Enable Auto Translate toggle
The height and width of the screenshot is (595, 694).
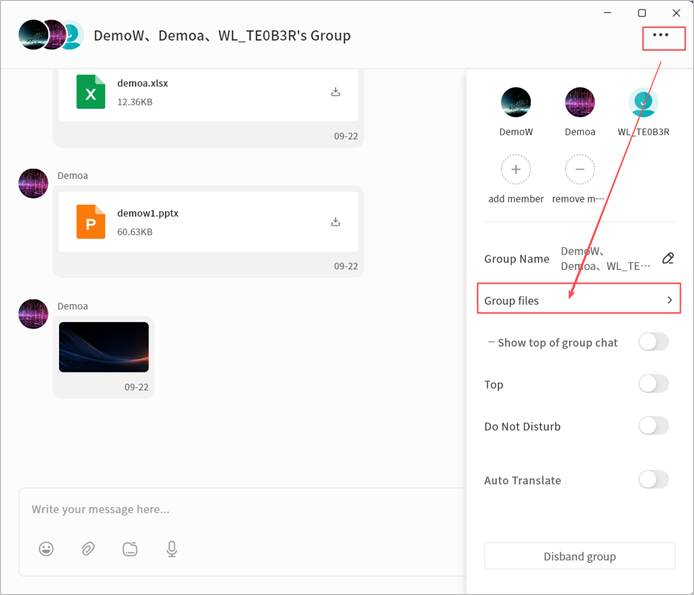[x=653, y=480]
